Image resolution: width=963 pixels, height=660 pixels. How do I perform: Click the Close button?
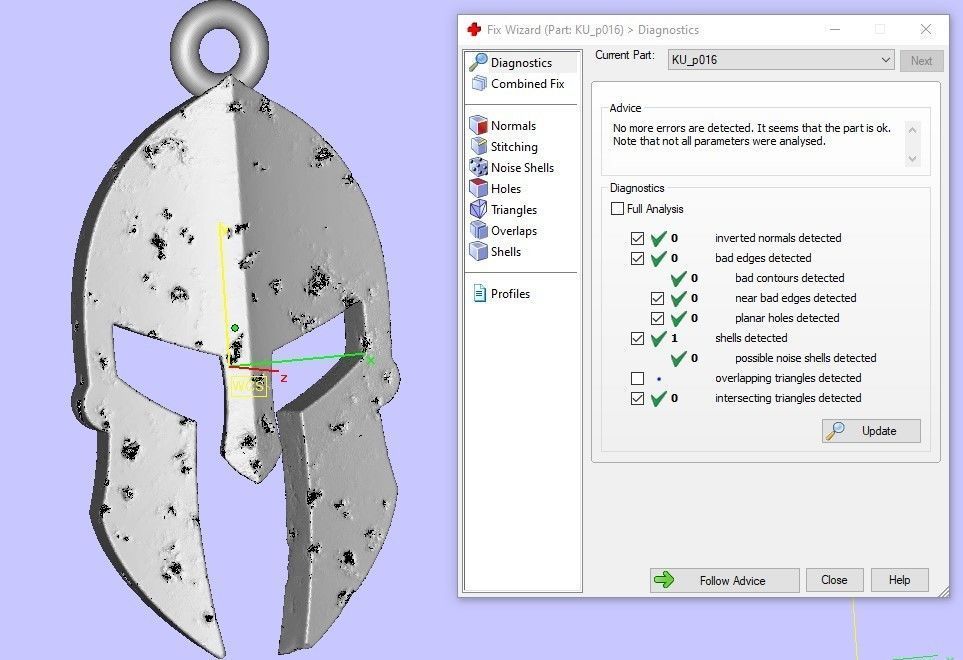(x=835, y=580)
